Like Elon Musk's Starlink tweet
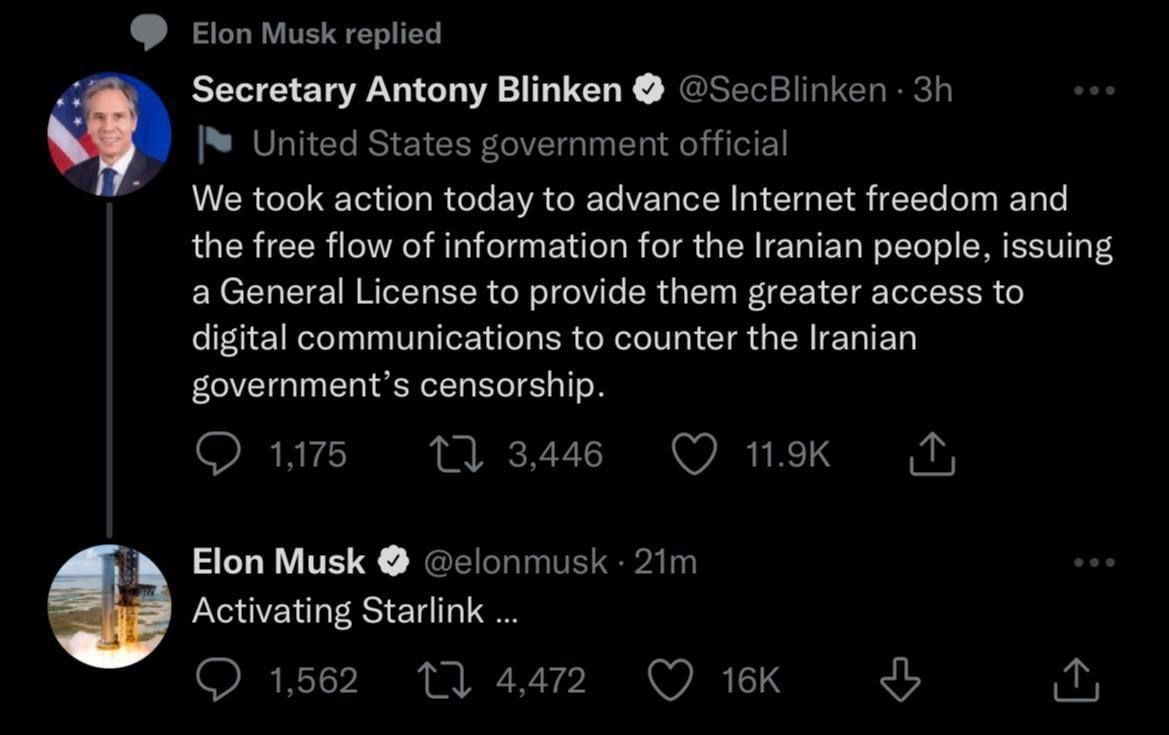 click(x=670, y=681)
